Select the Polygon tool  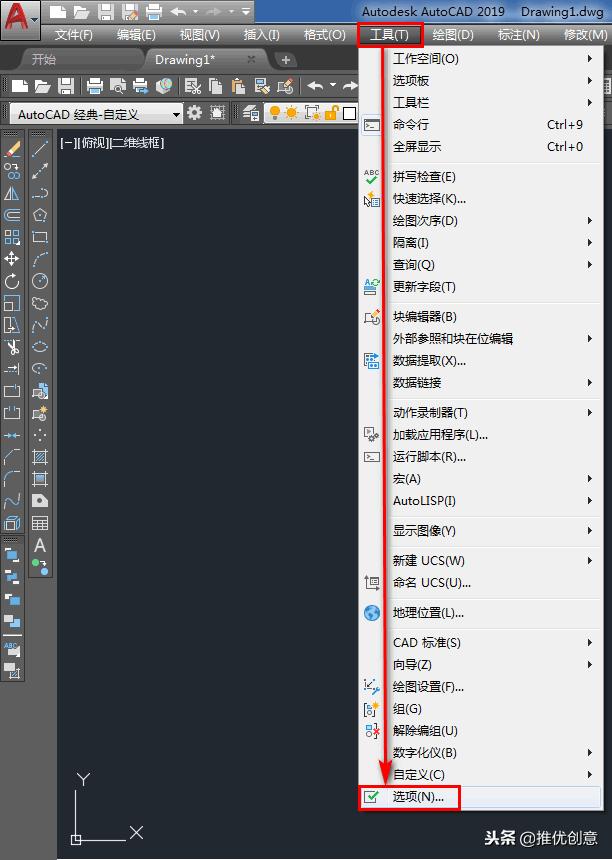click(x=40, y=215)
